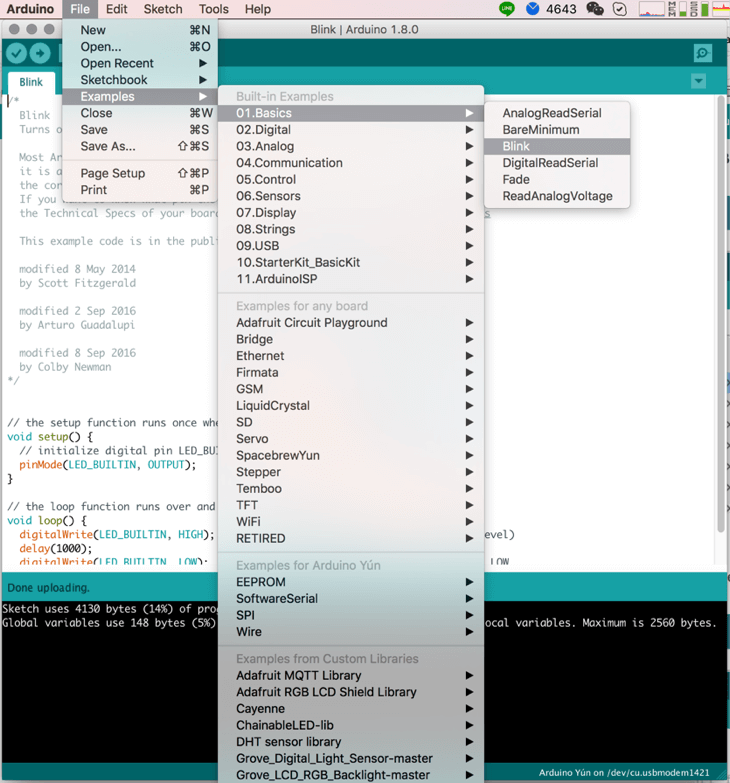Expand the 07.Display examples submenu
The image size is (730, 783).
(x=351, y=213)
